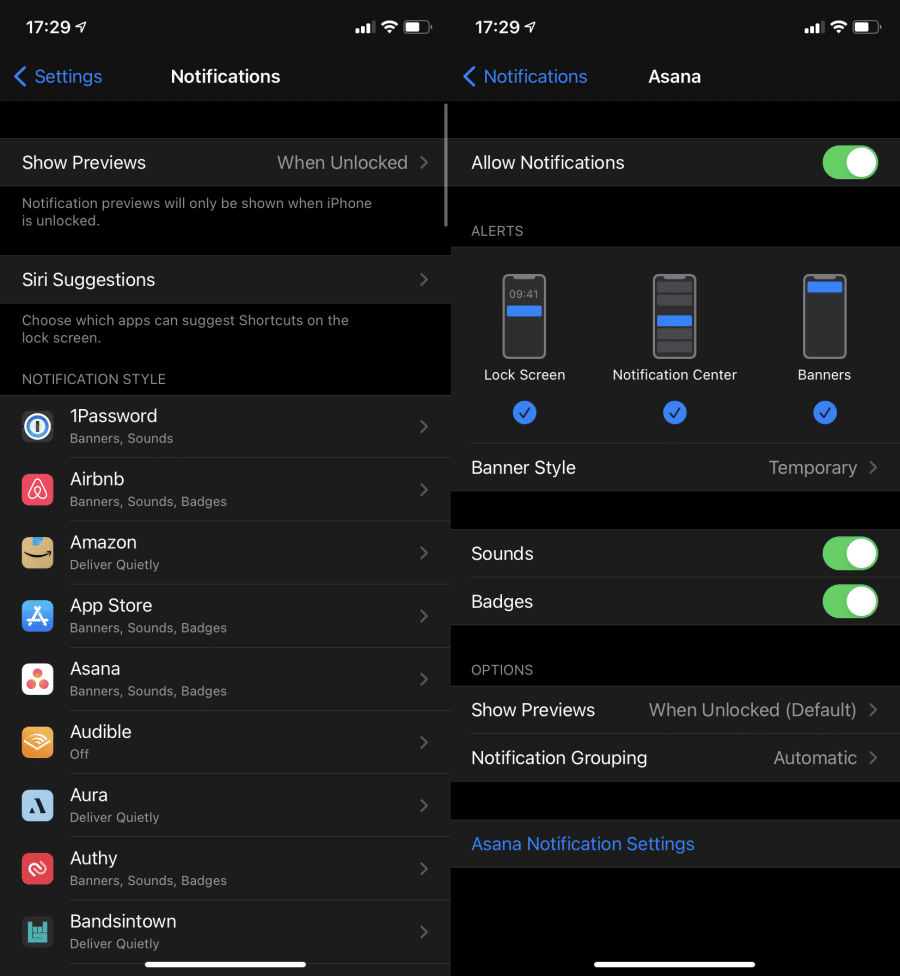The height and width of the screenshot is (976, 900).
Task: Tap the Banners label
Action: pos(825,375)
